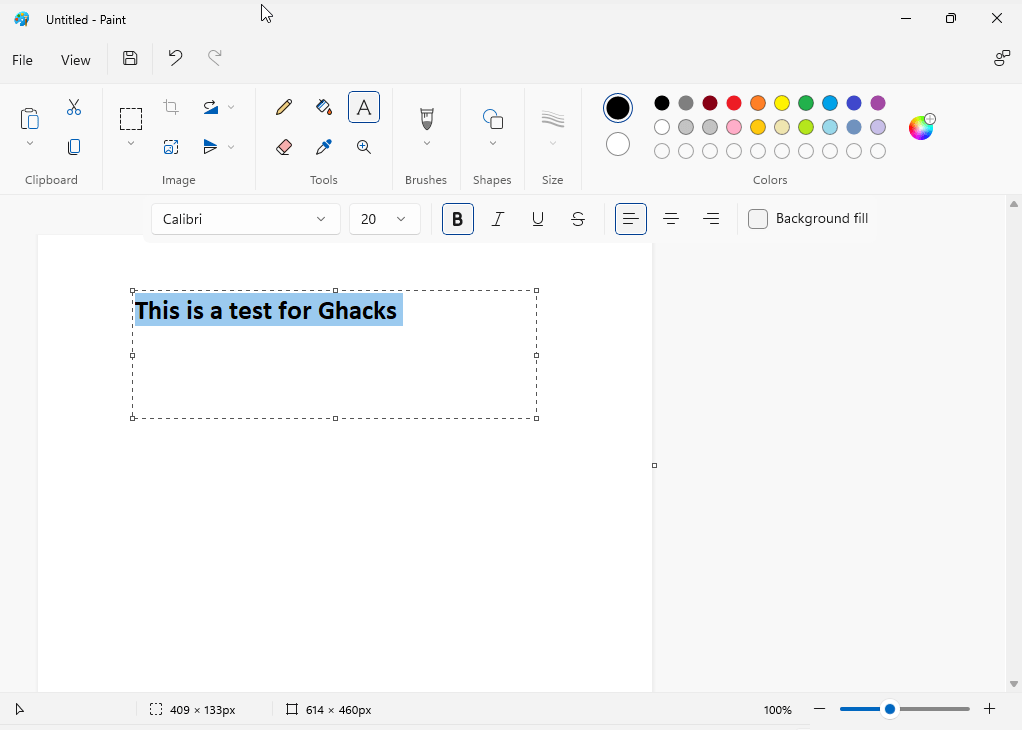Open the File menu

point(21,60)
